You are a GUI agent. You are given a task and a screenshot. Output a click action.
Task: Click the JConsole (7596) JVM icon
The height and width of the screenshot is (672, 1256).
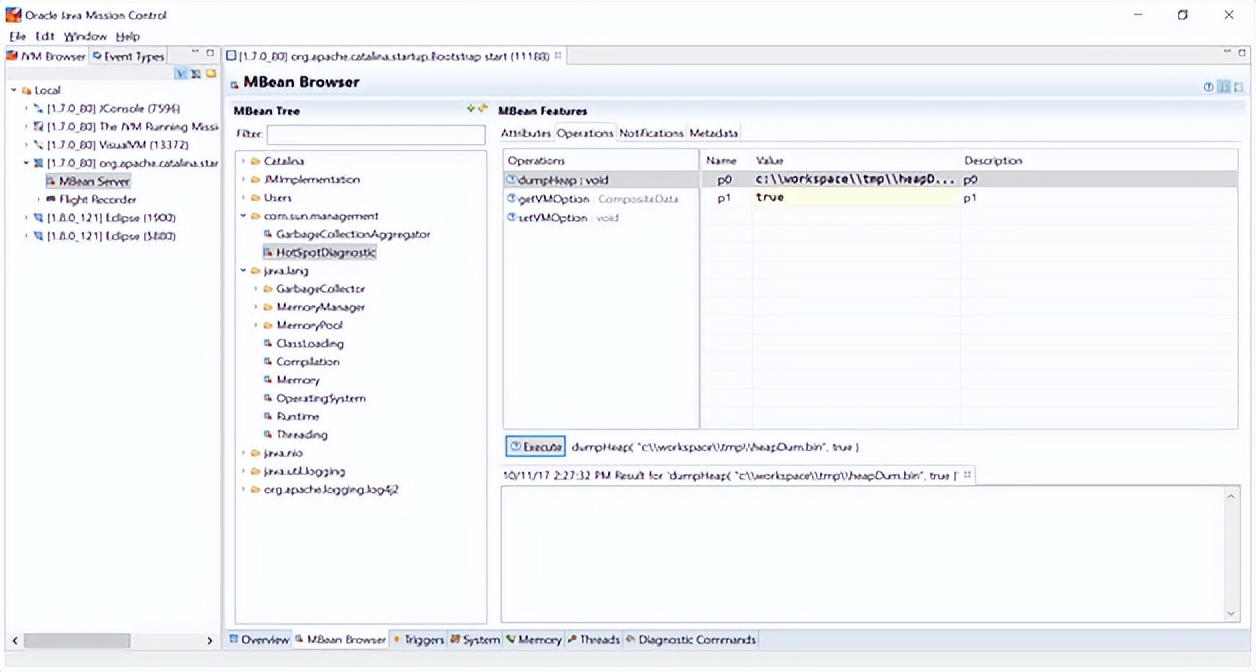coord(38,108)
